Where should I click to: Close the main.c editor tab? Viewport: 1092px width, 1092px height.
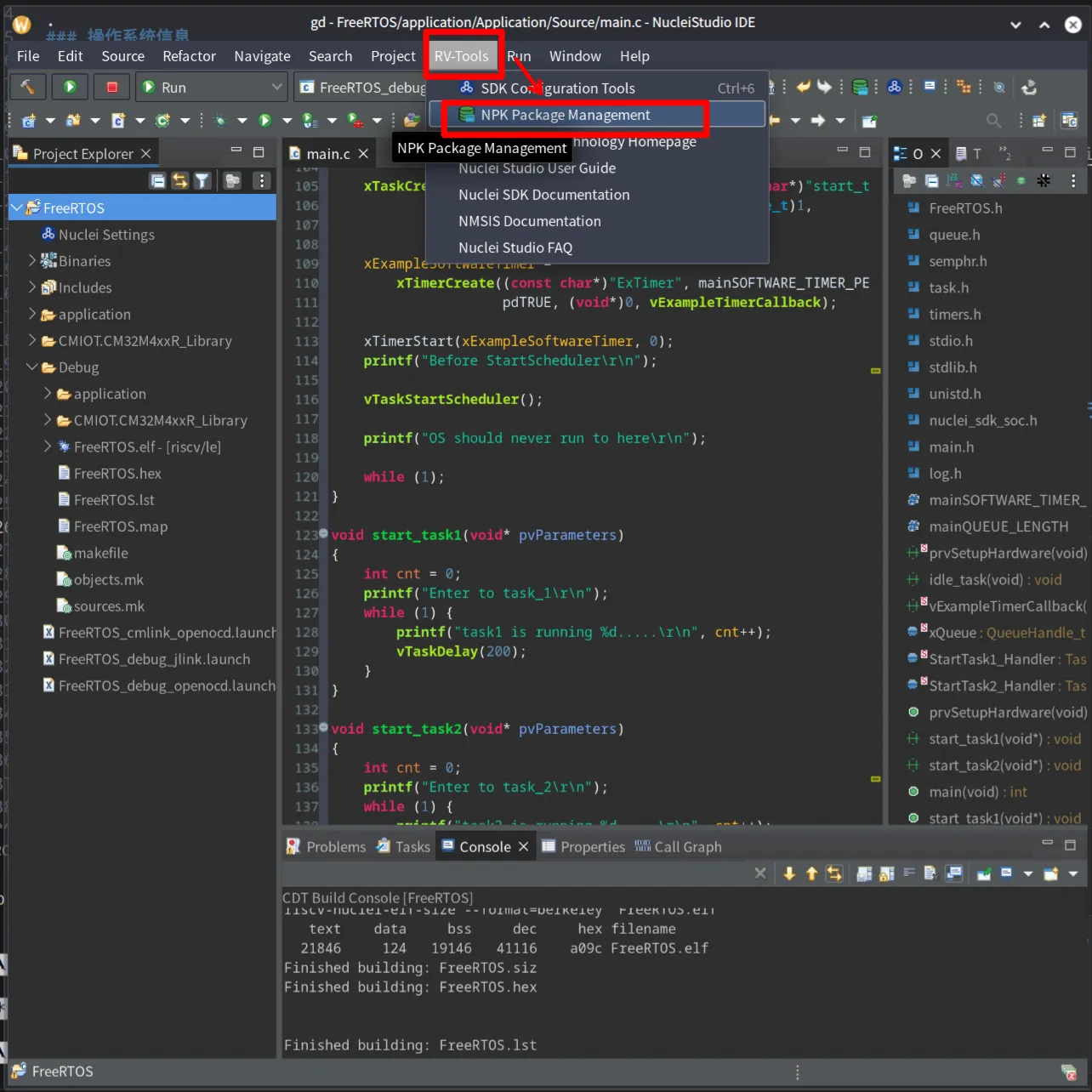[363, 153]
